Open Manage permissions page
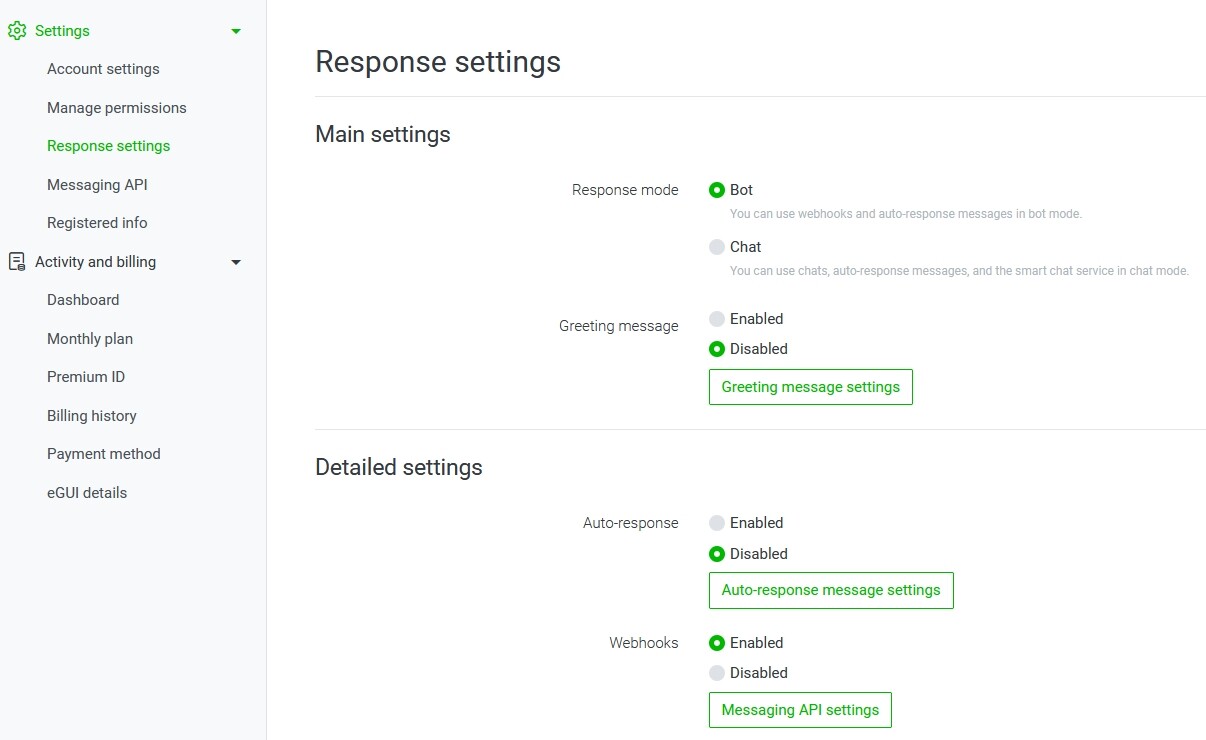This screenshot has width=1206, height=740. click(116, 108)
